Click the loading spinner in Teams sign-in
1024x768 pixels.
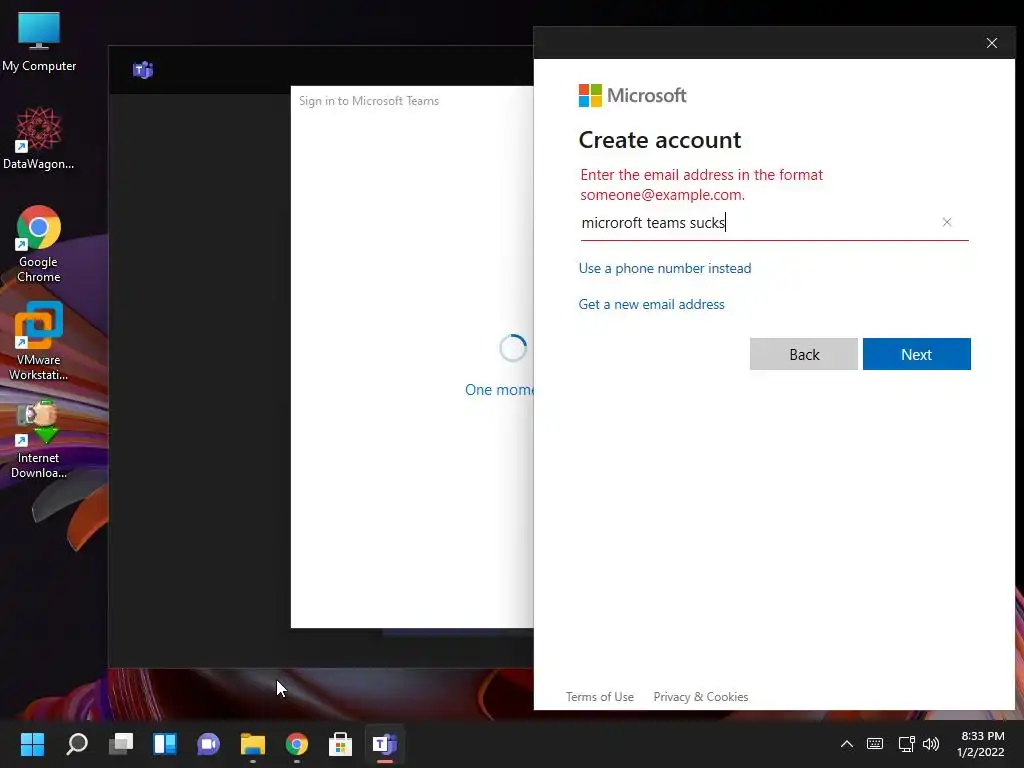point(513,348)
